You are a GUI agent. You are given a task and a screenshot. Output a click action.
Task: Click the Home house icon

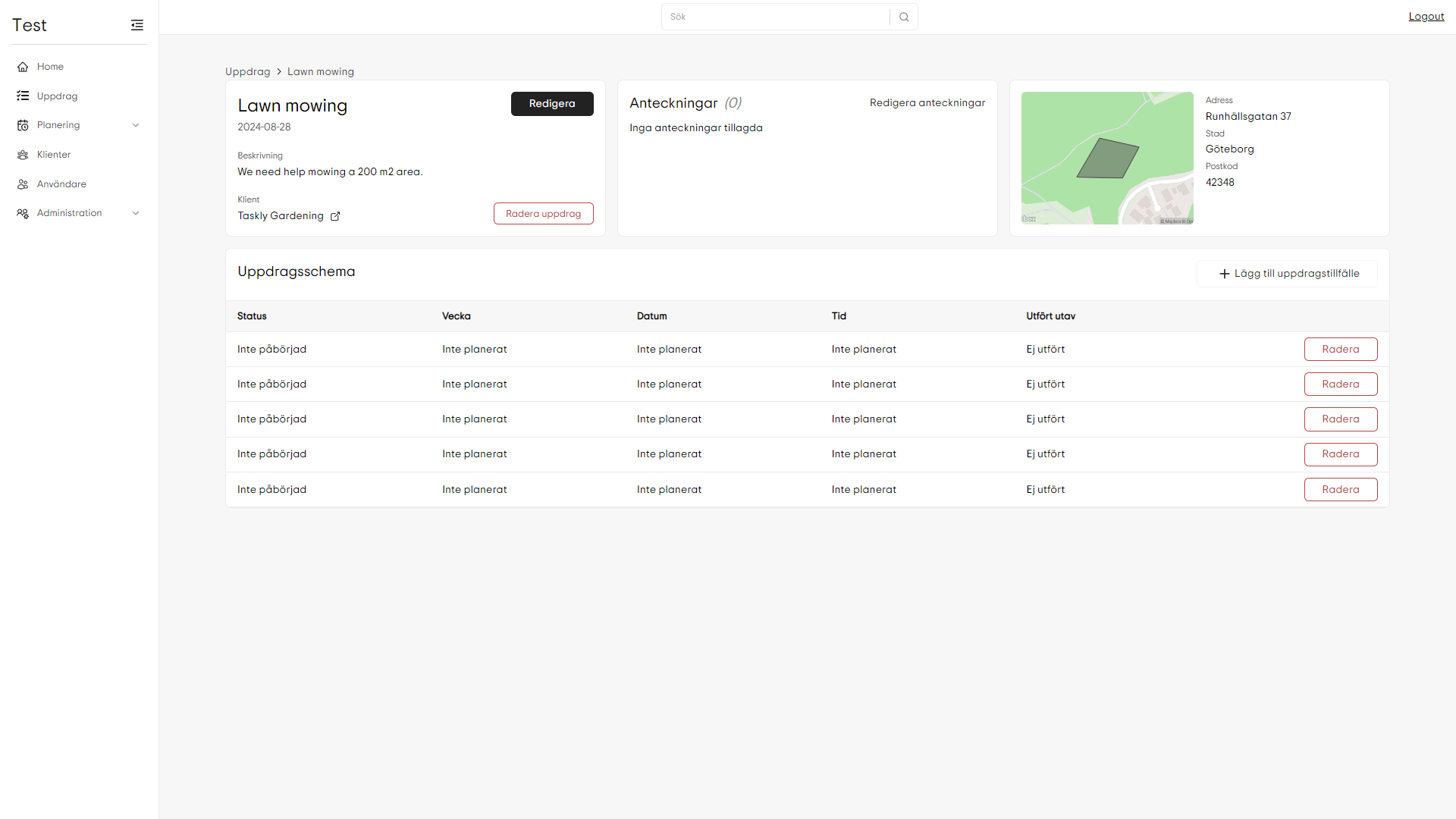(23, 67)
